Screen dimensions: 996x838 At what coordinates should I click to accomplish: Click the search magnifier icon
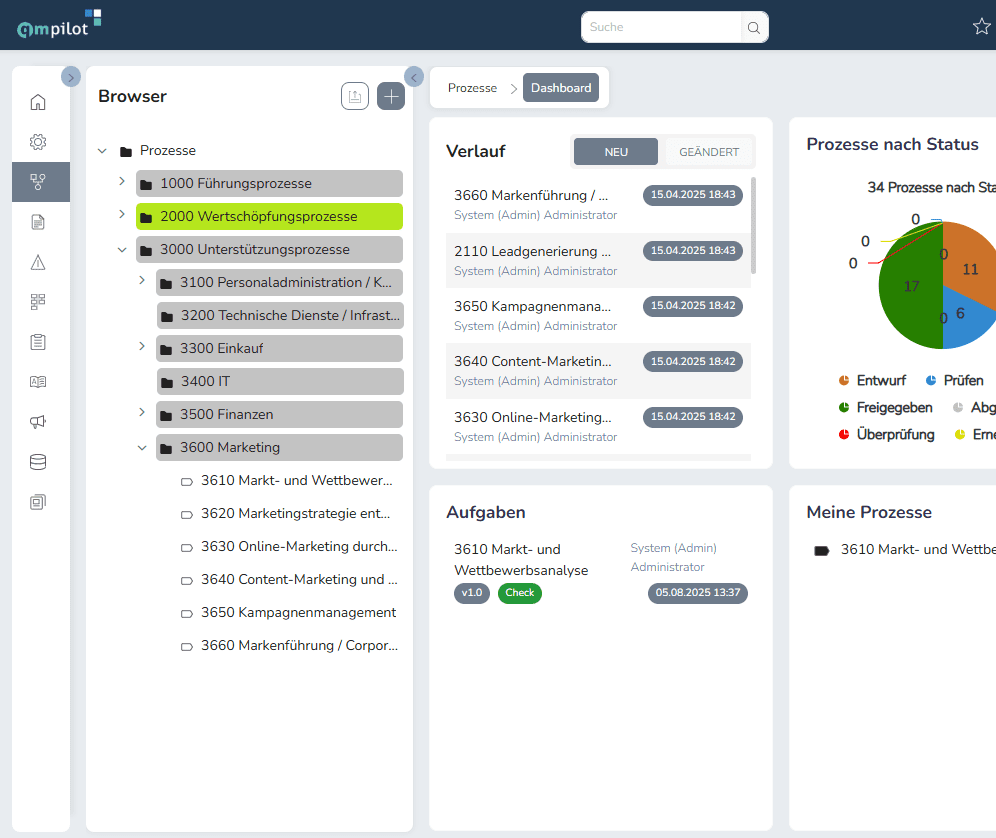click(754, 27)
